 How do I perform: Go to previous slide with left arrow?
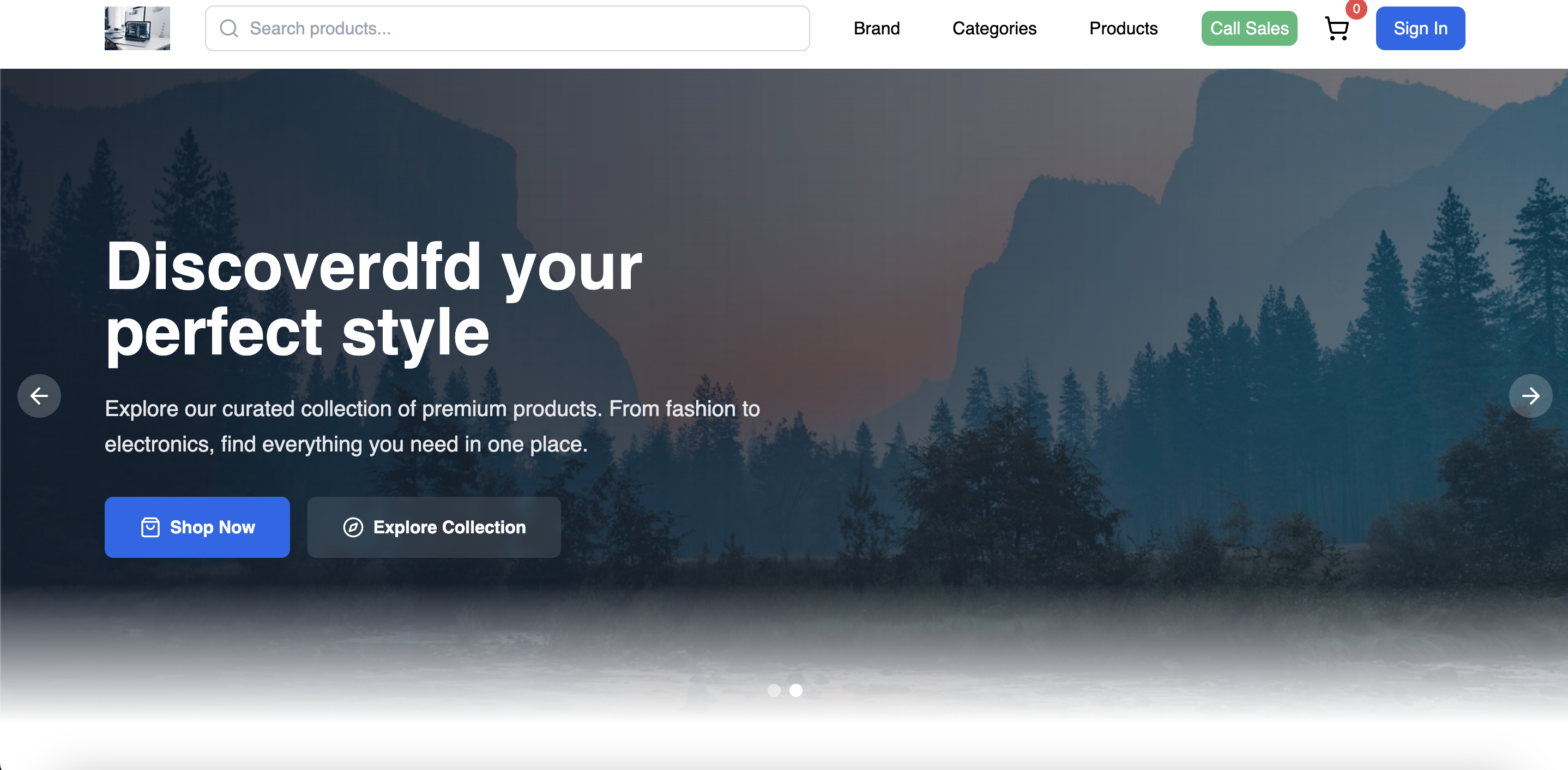click(x=39, y=396)
